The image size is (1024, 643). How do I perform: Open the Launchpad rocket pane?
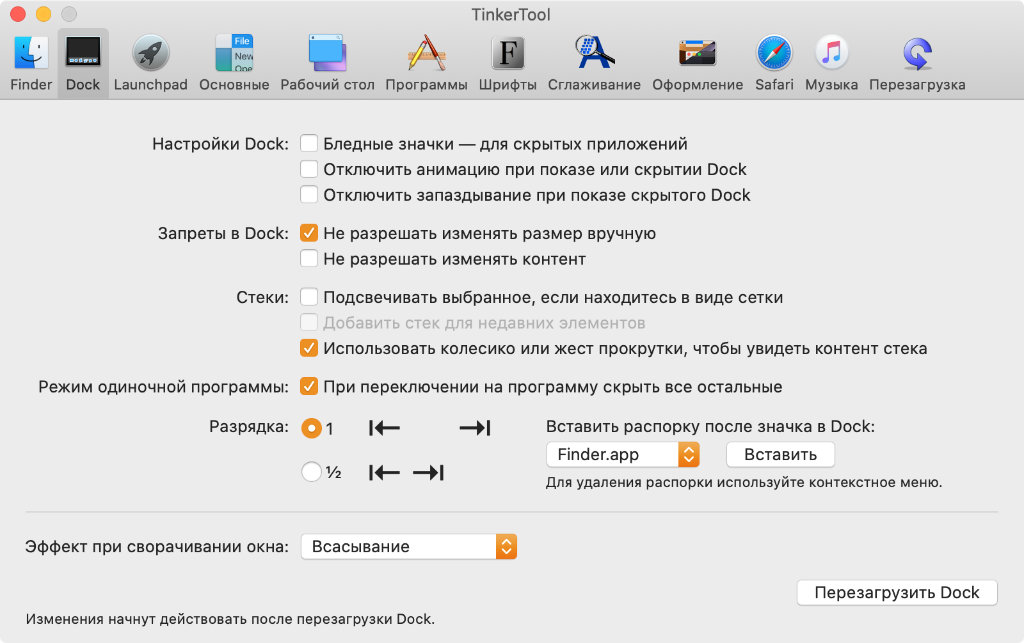[x=150, y=63]
